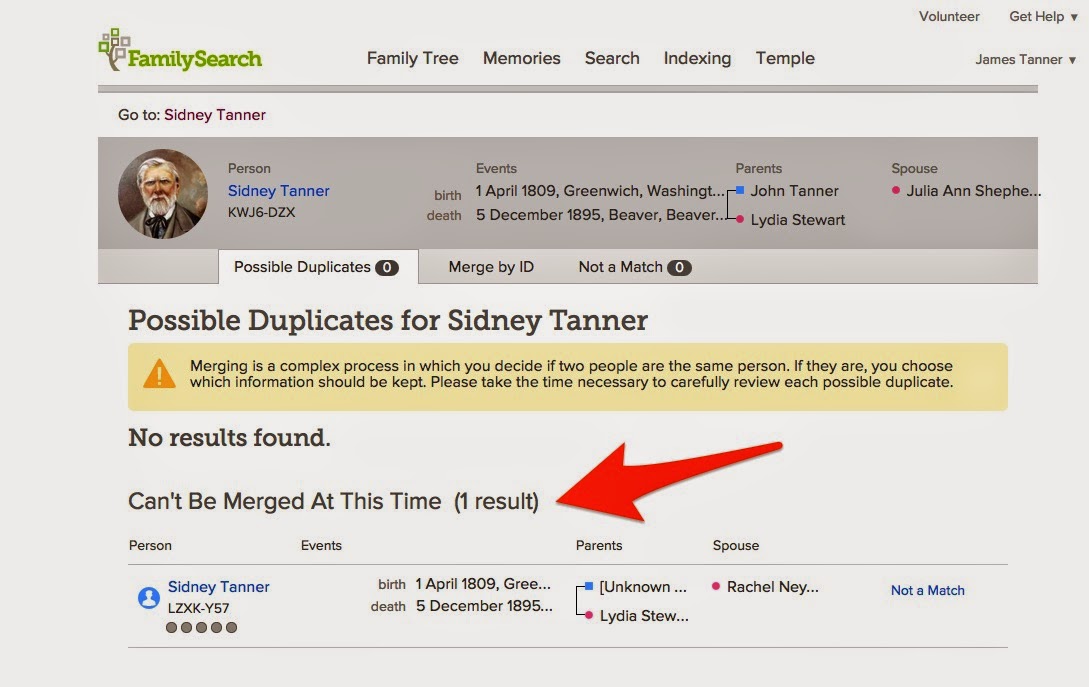1089x687 pixels.
Task: Click result birth text 1 April 1809, Gree...
Action: (483, 583)
